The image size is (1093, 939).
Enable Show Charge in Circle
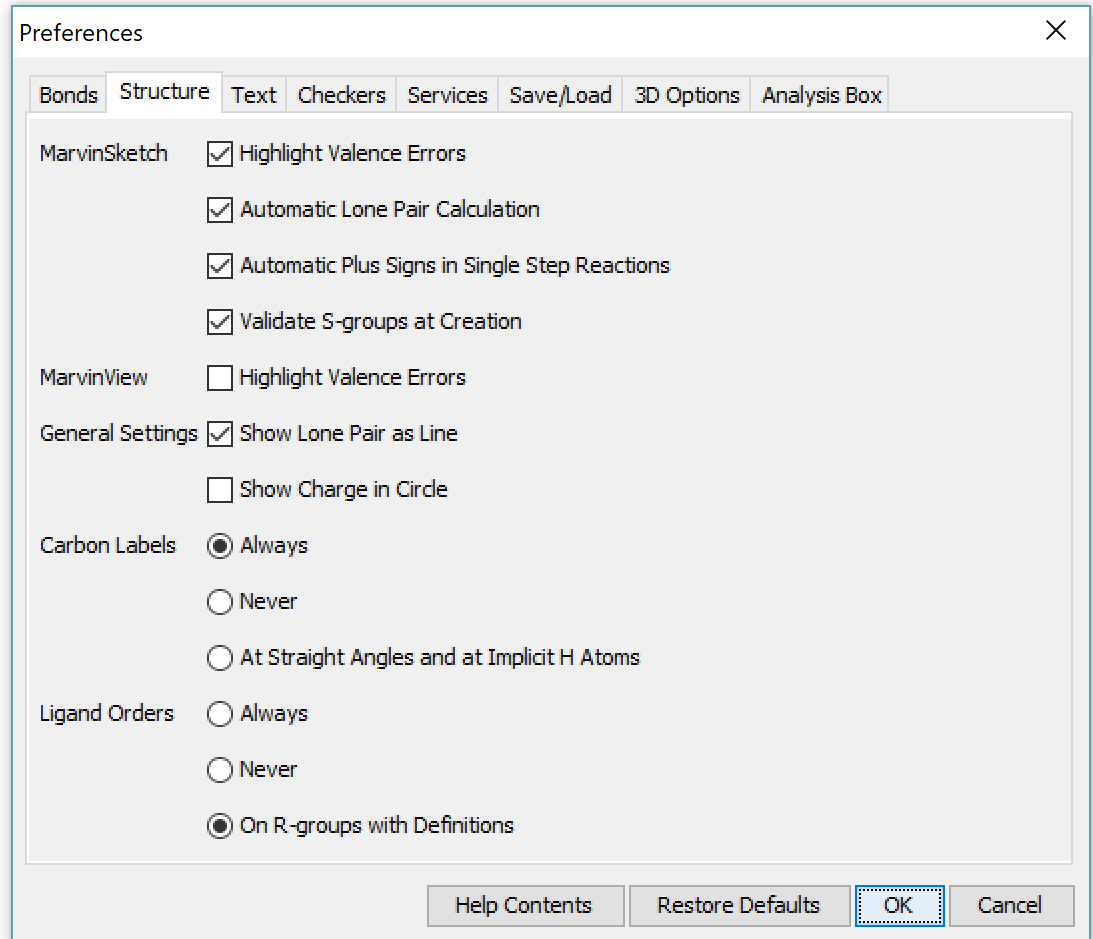pos(219,490)
